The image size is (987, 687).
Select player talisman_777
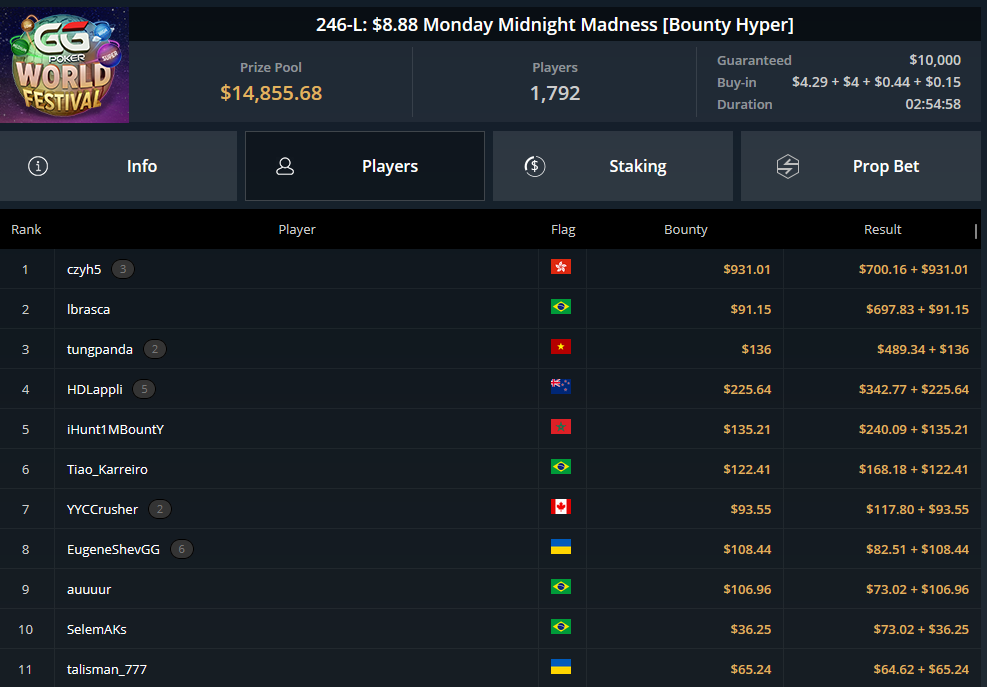point(106,669)
